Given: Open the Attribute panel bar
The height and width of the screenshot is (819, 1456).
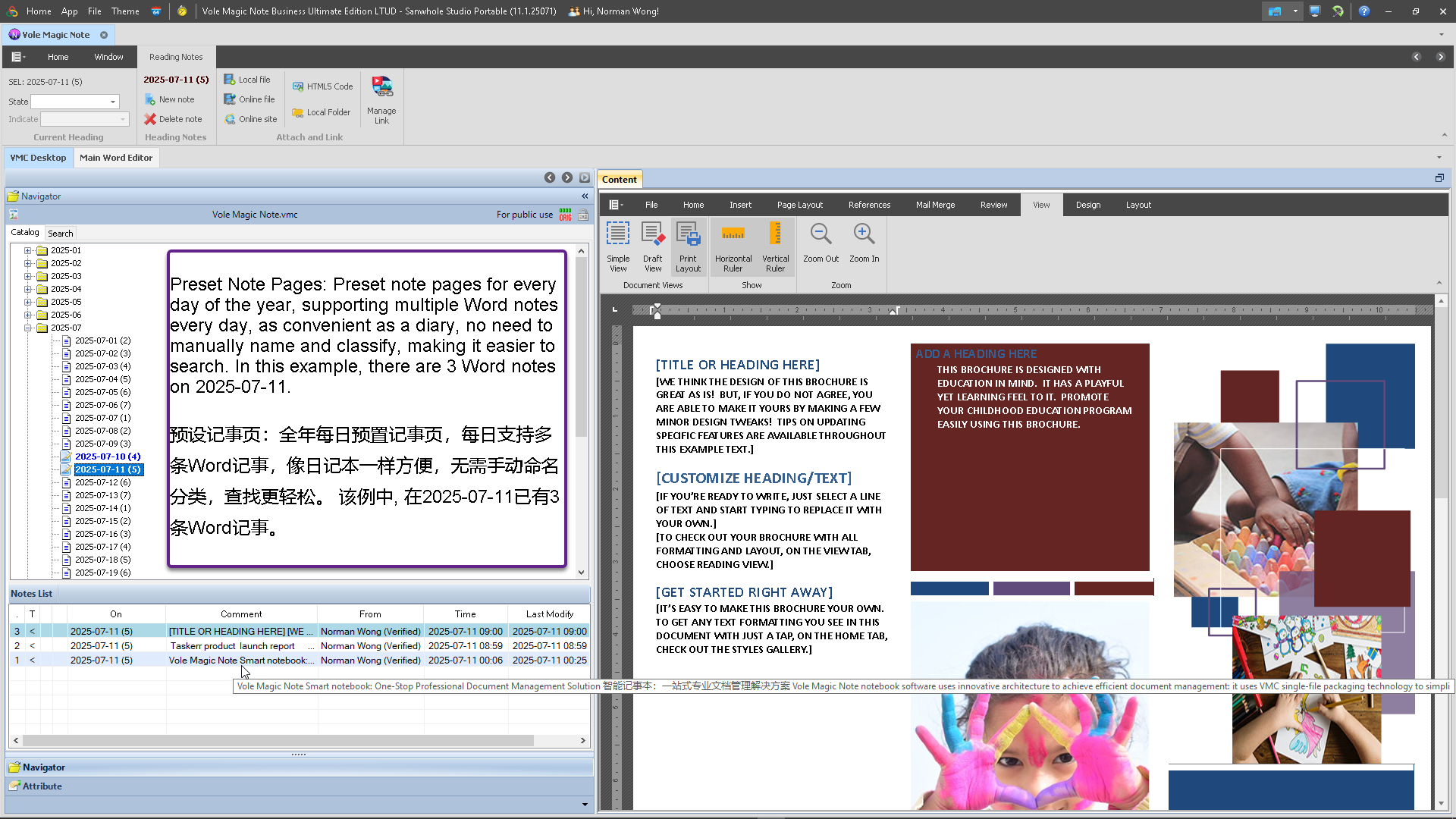Looking at the screenshot, I should click(x=300, y=786).
